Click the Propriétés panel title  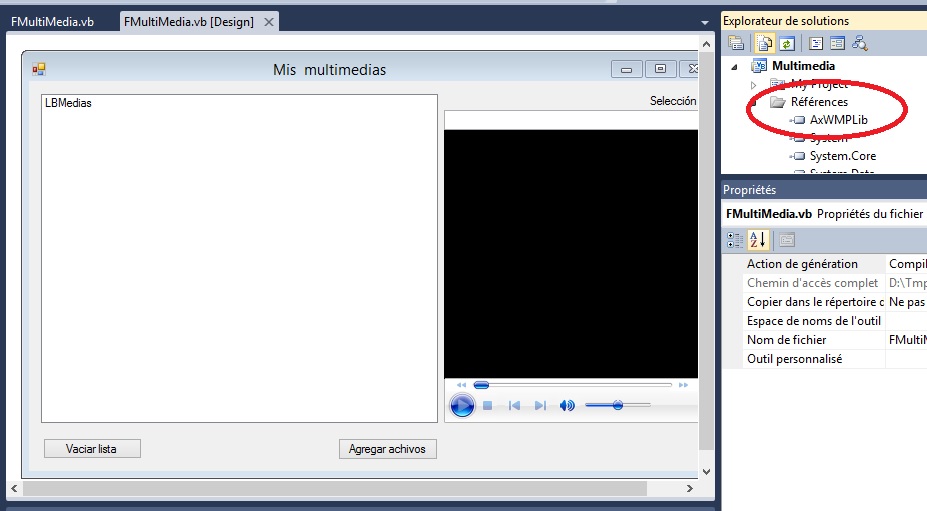(750, 190)
